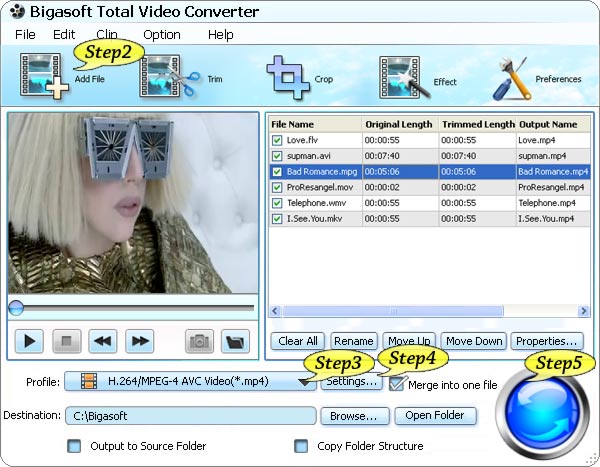Select the I.See.You.mkv file row

pos(429,219)
